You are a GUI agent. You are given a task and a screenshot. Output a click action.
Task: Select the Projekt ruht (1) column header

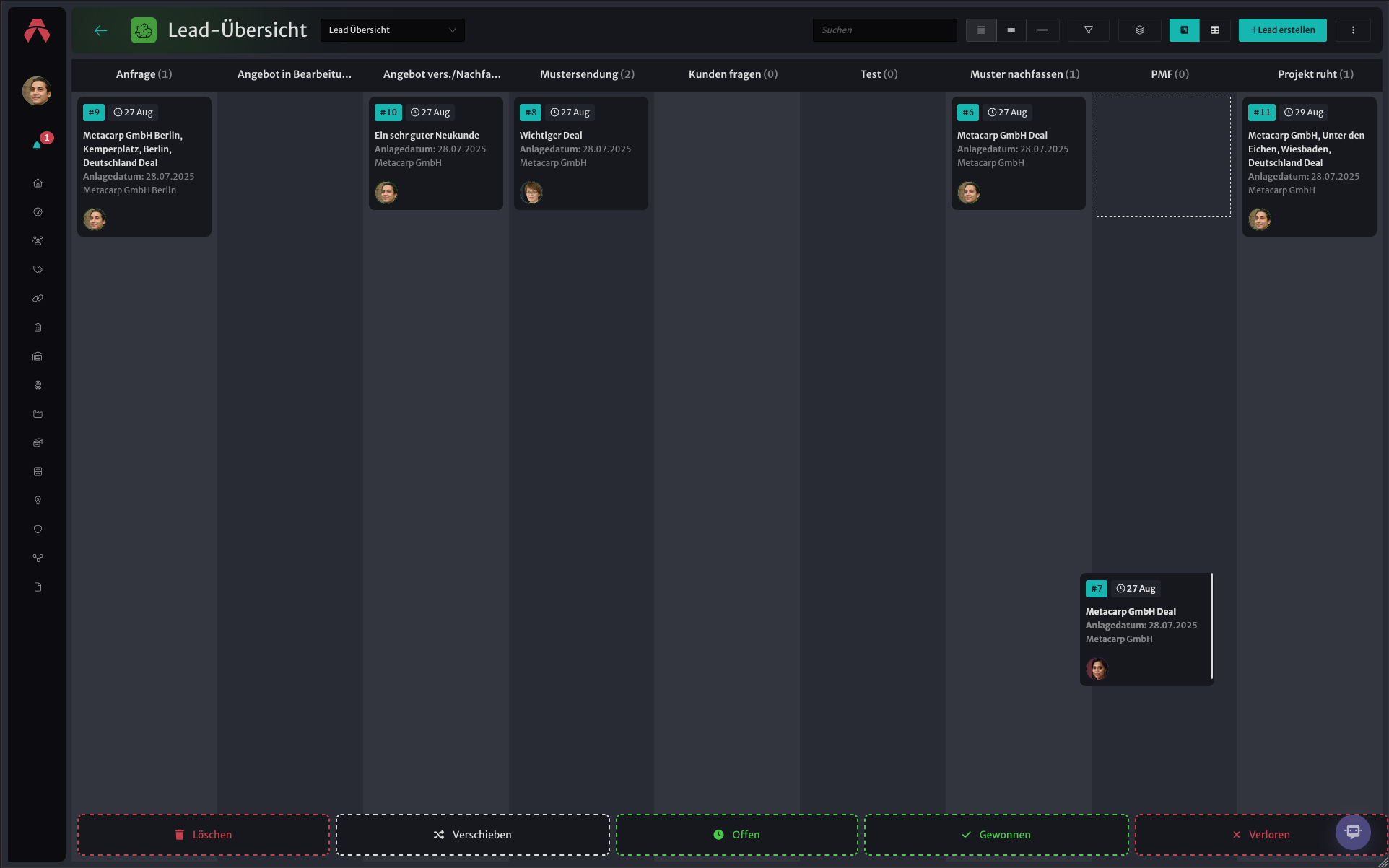click(x=1315, y=74)
